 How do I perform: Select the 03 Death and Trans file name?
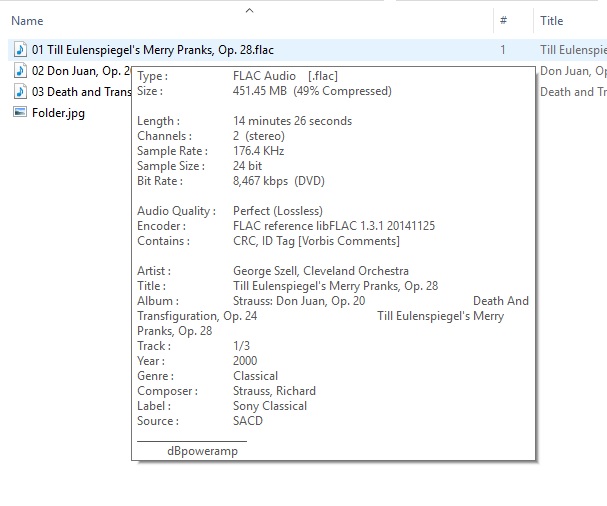click(x=80, y=92)
